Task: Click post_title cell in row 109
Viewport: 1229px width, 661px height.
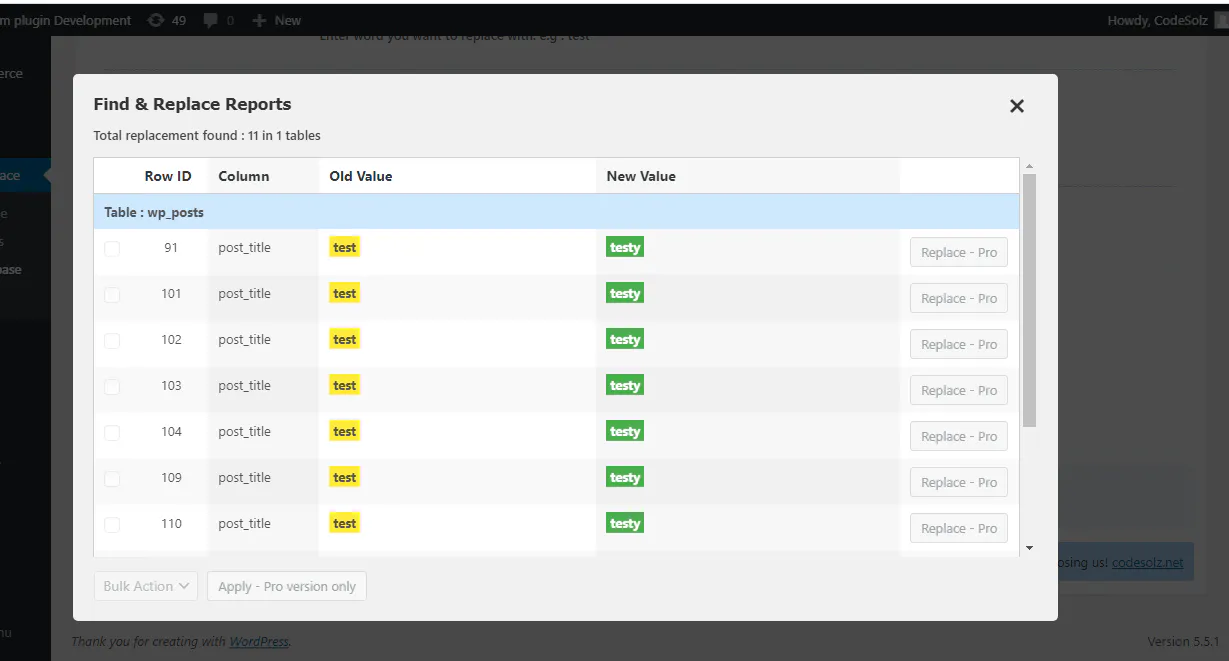Action: pyautogui.click(x=244, y=477)
